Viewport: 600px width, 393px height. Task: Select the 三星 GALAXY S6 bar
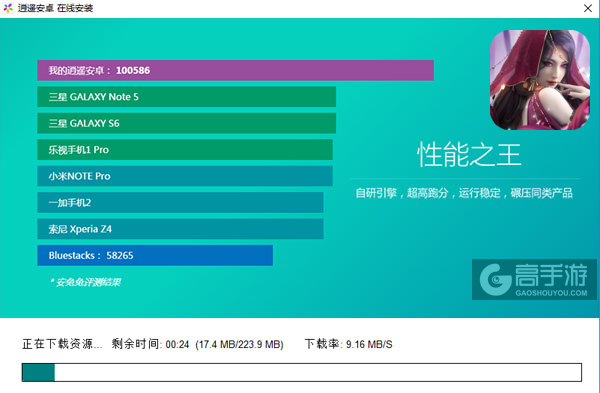[187, 123]
